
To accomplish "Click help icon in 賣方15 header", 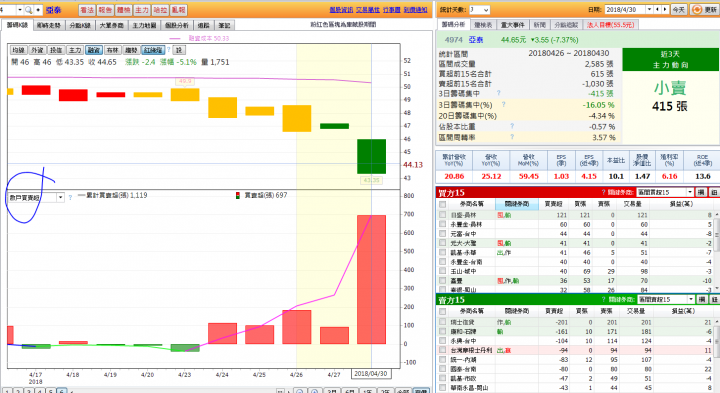I will (x=603, y=299).
